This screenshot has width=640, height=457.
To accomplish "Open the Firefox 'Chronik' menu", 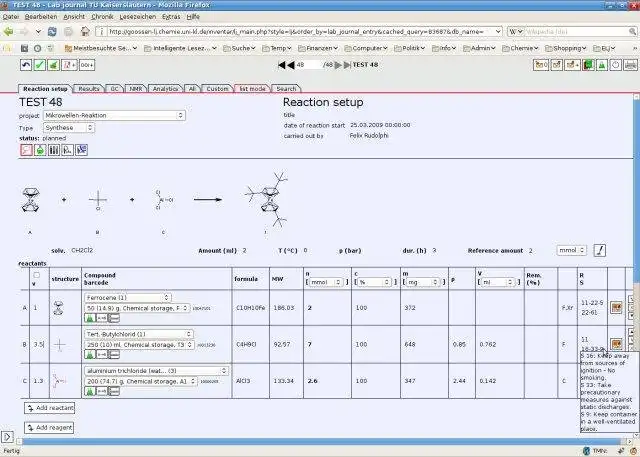I will (x=102, y=17).
